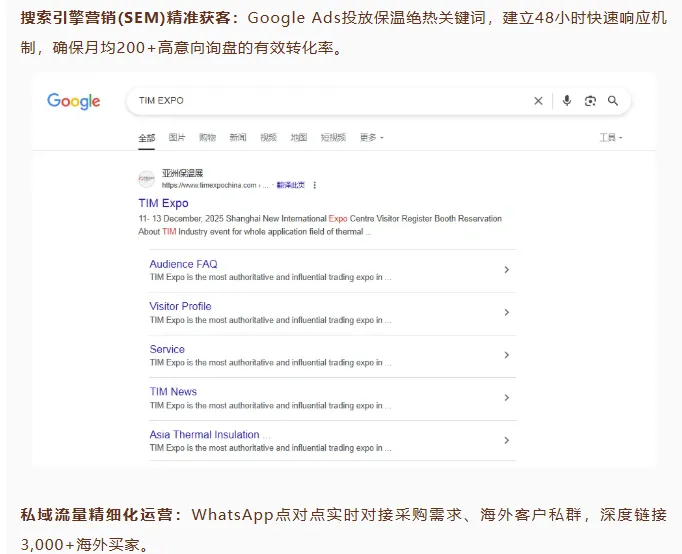Click into the TIM EXPO search field
The width and height of the screenshot is (682, 554).
click(x=331, y=101)
